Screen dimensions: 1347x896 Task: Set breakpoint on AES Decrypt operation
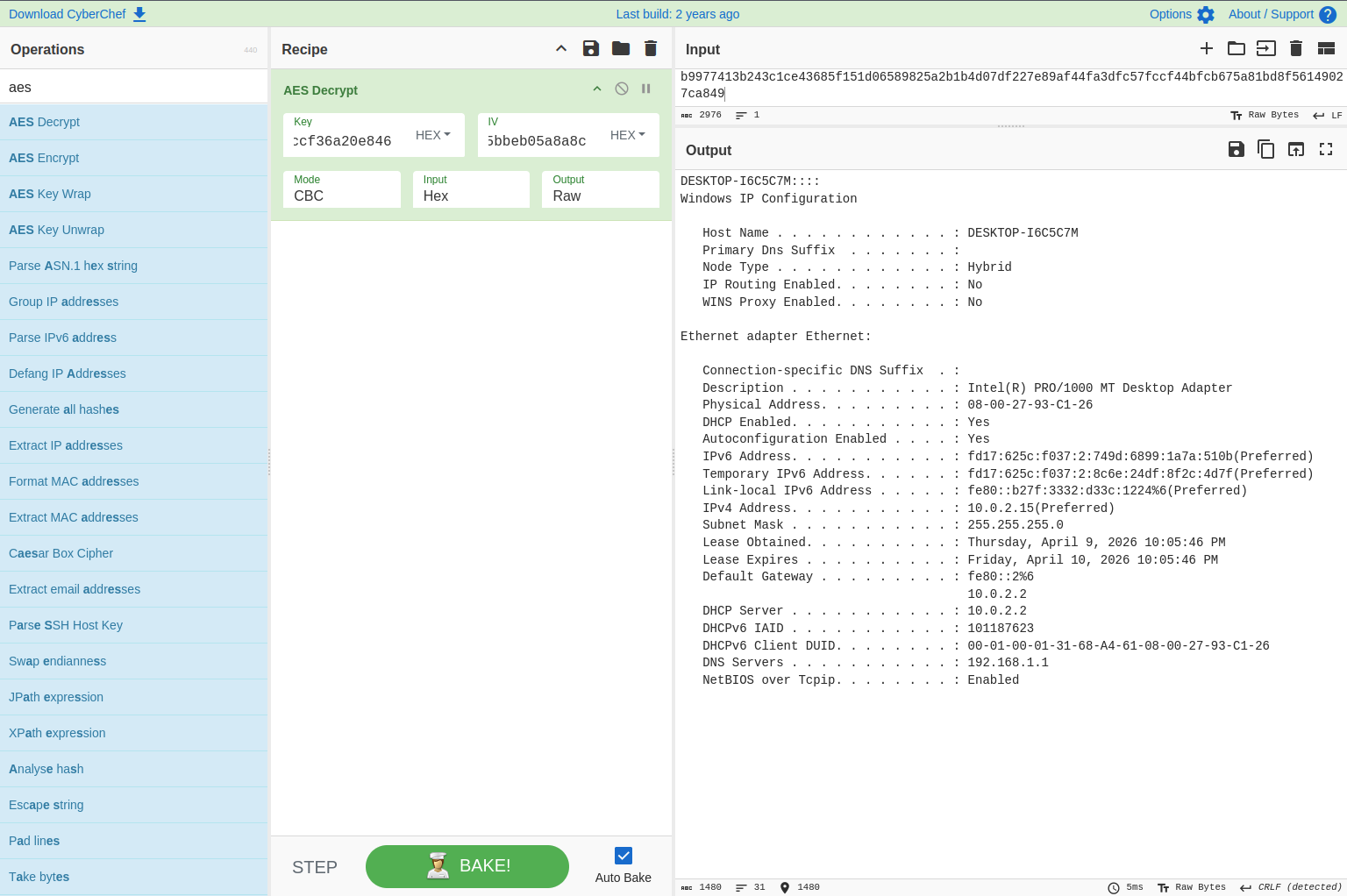pyautogui.click(x=646, y=89)
